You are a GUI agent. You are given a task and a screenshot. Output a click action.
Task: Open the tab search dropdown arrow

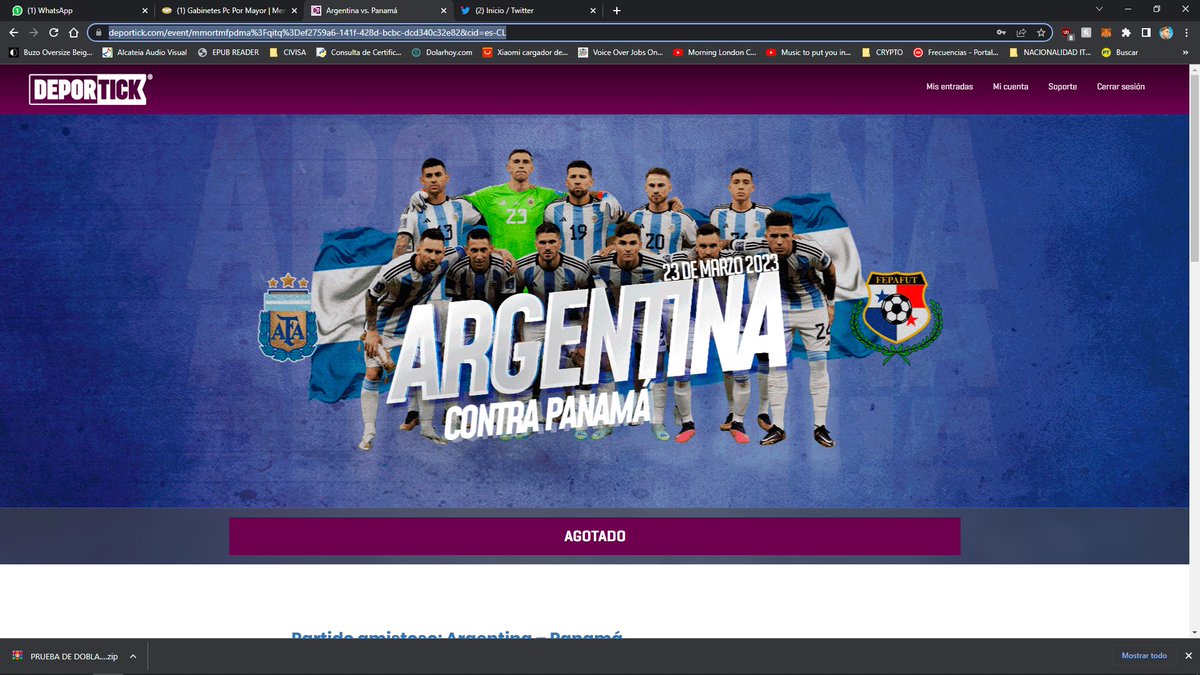[1099, 9]
